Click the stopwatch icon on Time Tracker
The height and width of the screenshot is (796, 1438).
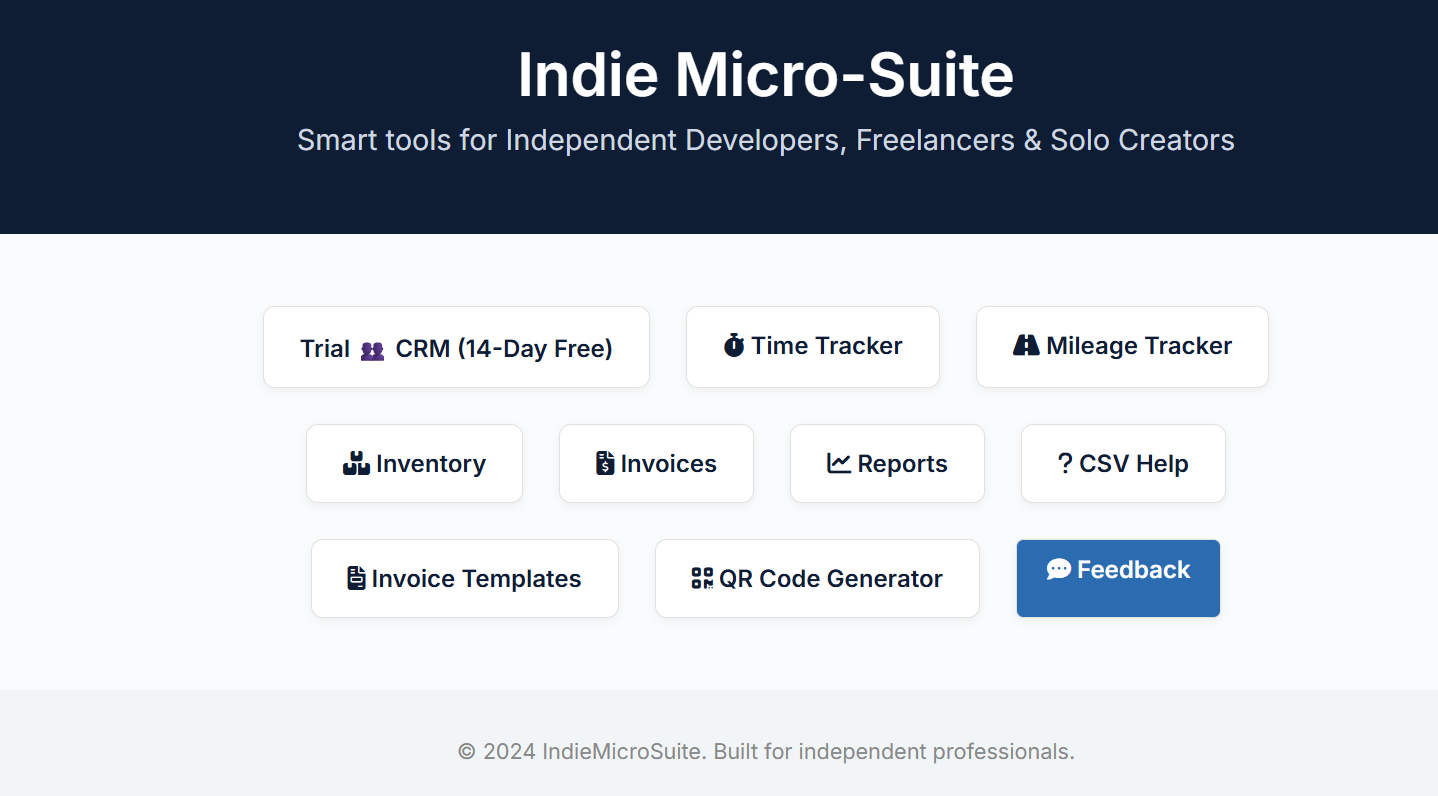point(735,345)
